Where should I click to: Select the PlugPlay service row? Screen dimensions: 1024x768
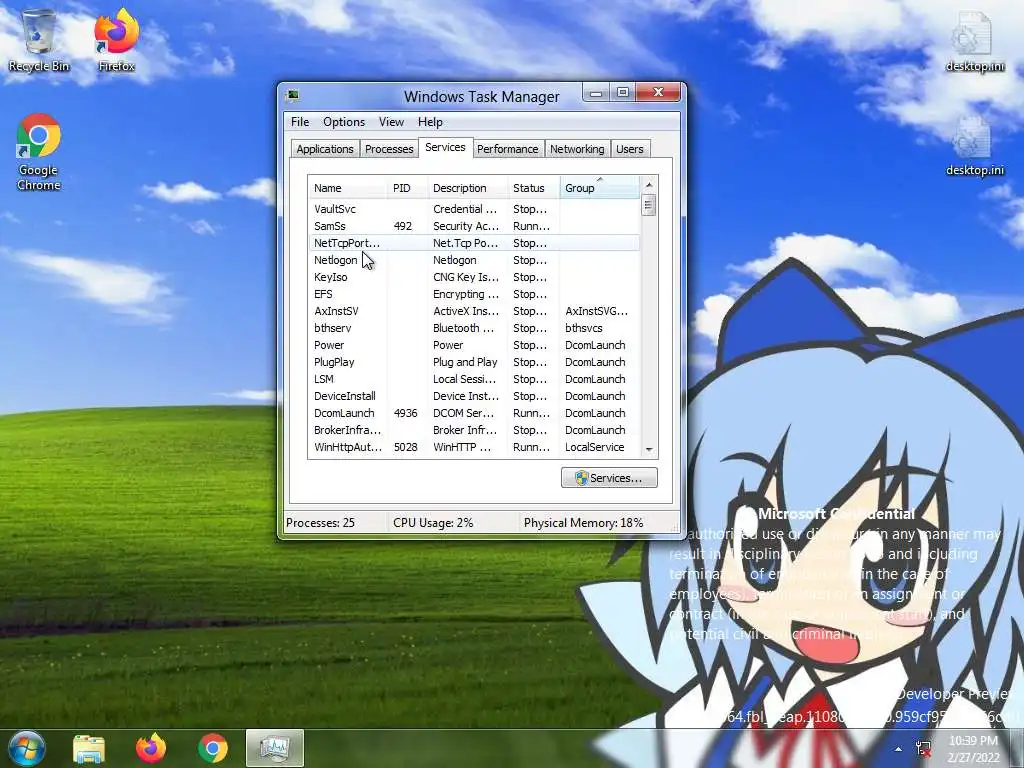tap(473, 362)
